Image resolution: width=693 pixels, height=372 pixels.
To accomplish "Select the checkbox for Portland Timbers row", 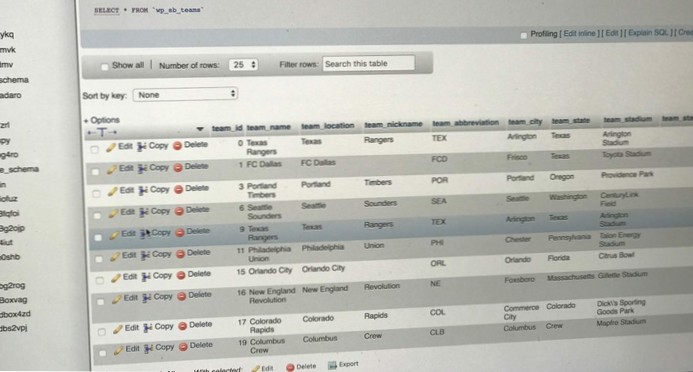I will click(96, 194).
